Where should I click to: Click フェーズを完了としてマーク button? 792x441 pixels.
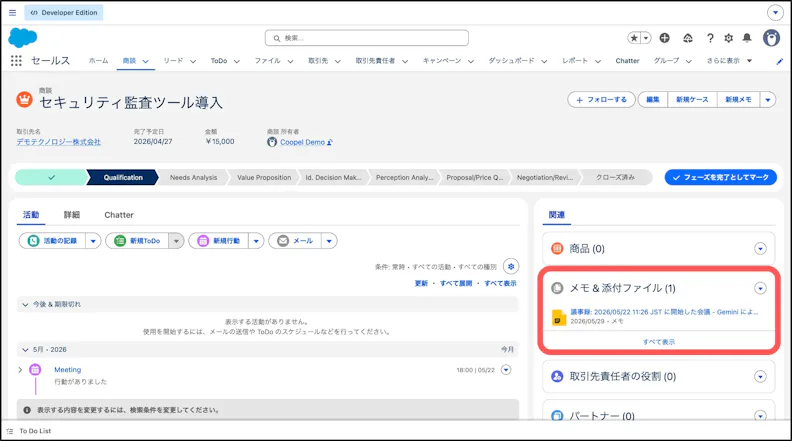click(721, 177)
